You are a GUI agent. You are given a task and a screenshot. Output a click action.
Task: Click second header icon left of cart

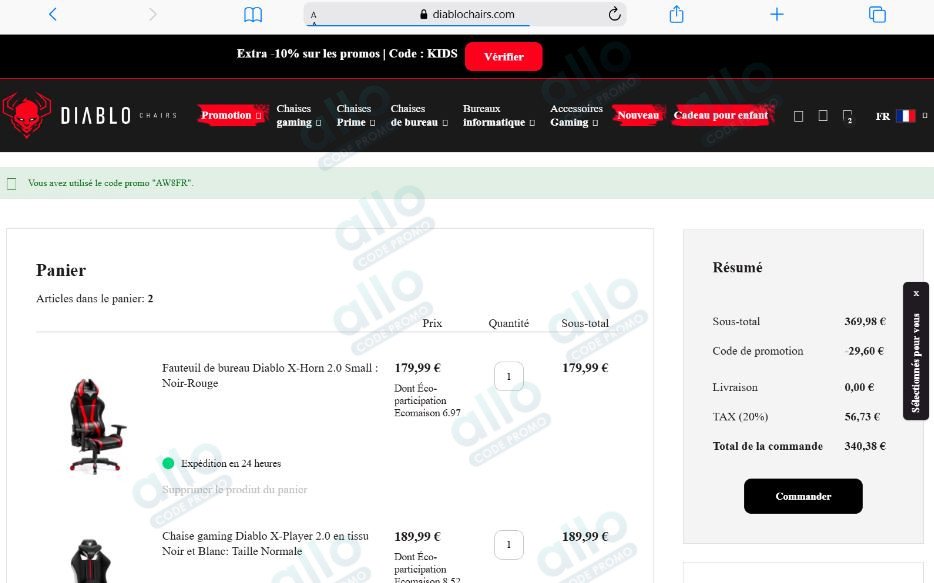pos(823,116)
